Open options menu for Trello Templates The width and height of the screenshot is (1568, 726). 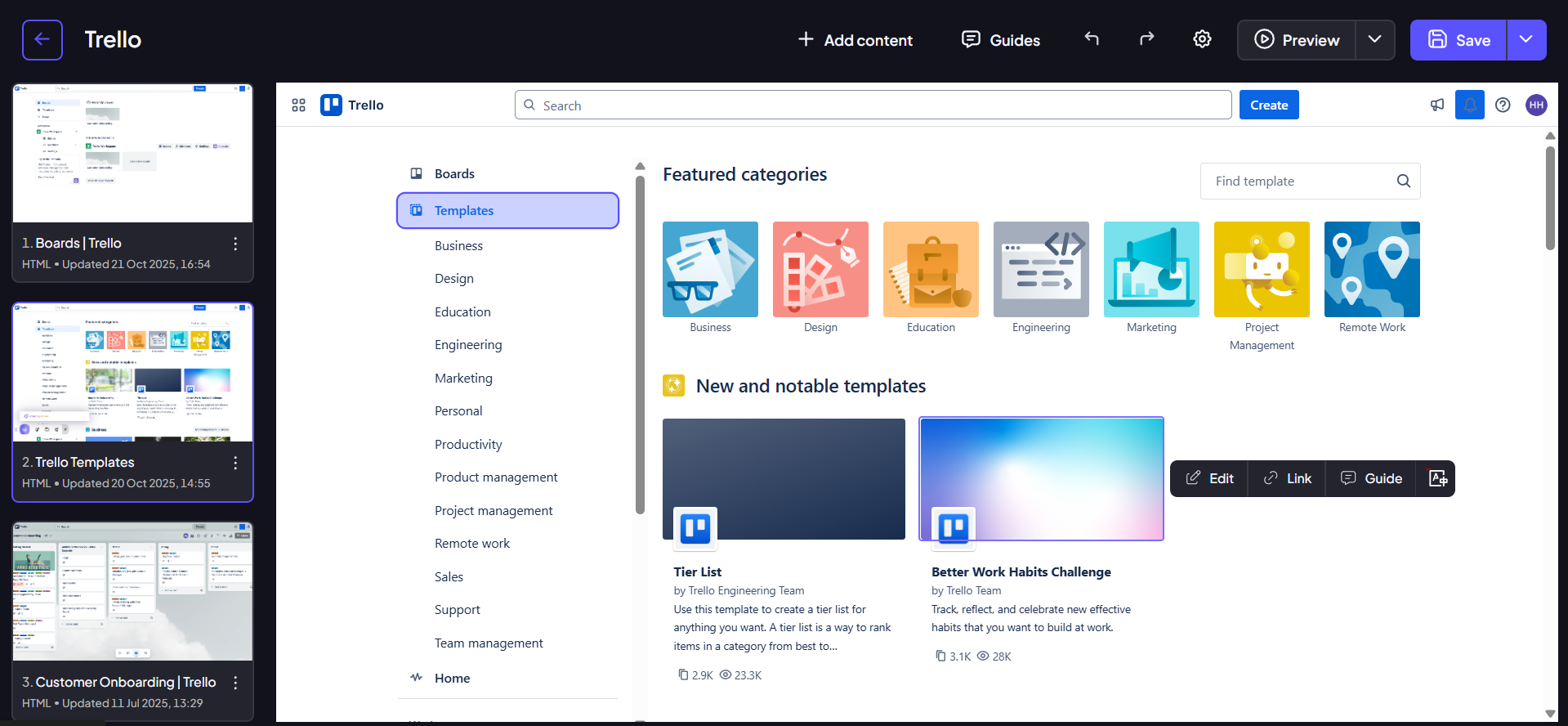coord(235,463)
